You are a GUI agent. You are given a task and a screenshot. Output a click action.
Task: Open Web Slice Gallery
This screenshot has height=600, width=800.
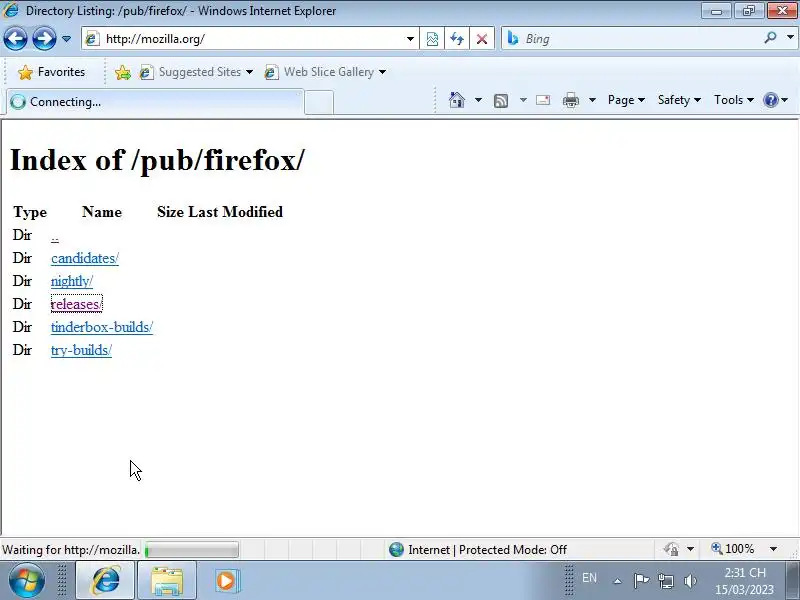(325, 72)
